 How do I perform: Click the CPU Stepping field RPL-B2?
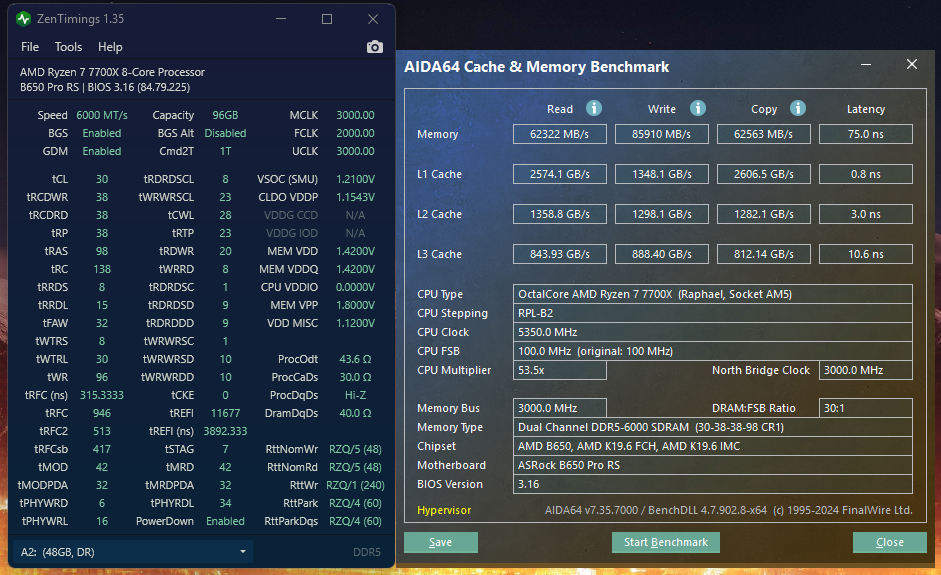(713, 313)
